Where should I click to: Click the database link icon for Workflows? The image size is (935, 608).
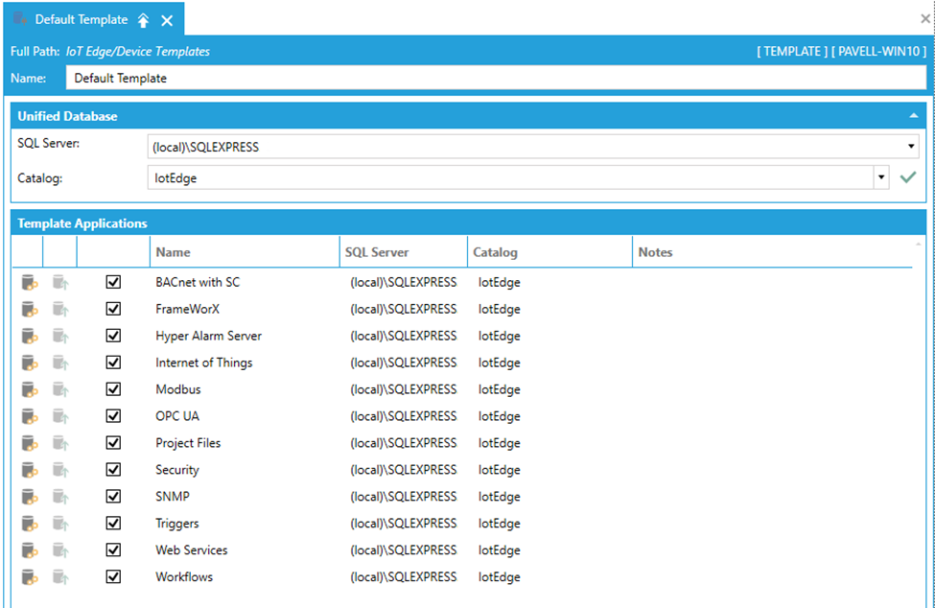pyautogui.click(x=30, y=577)
